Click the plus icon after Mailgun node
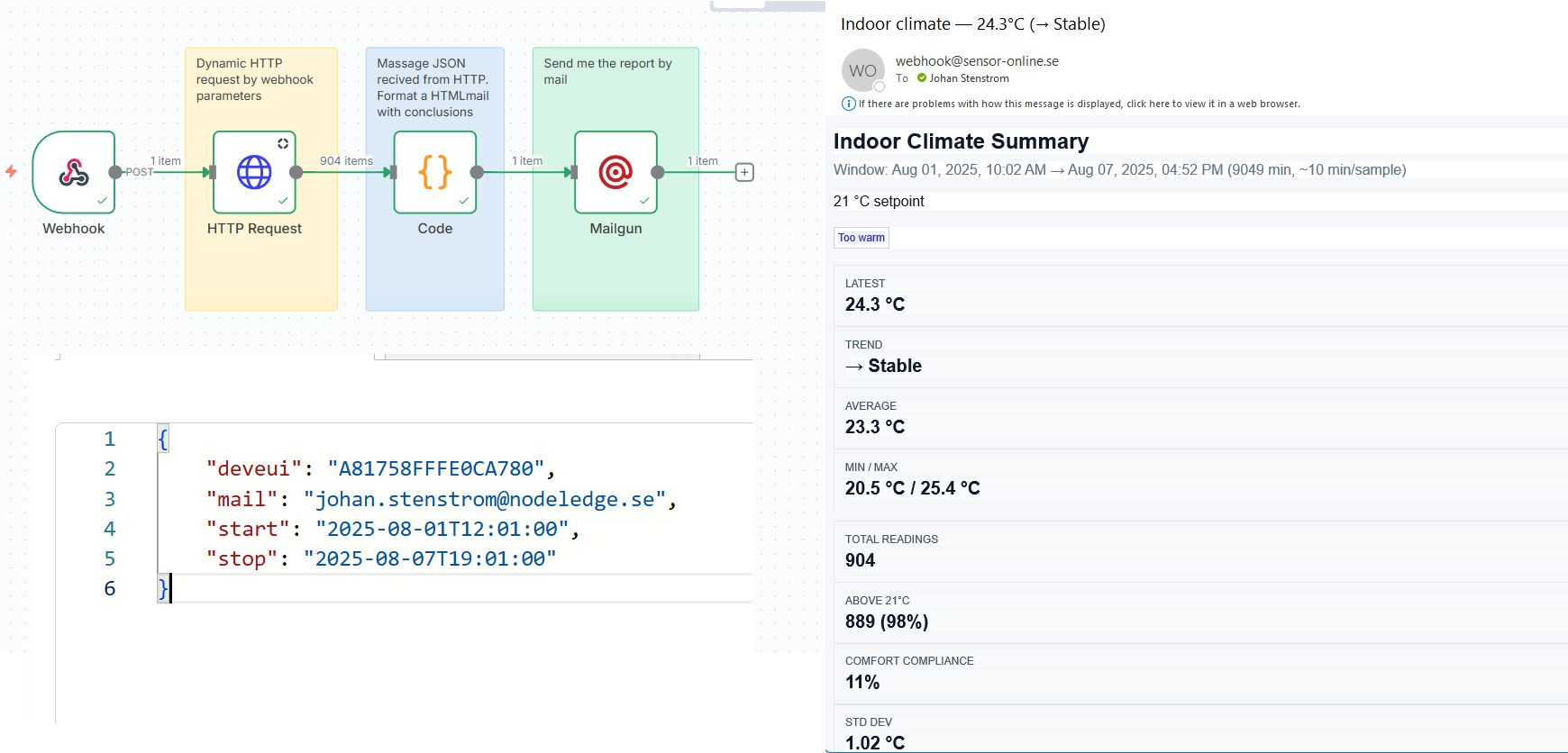 (744, 172)
